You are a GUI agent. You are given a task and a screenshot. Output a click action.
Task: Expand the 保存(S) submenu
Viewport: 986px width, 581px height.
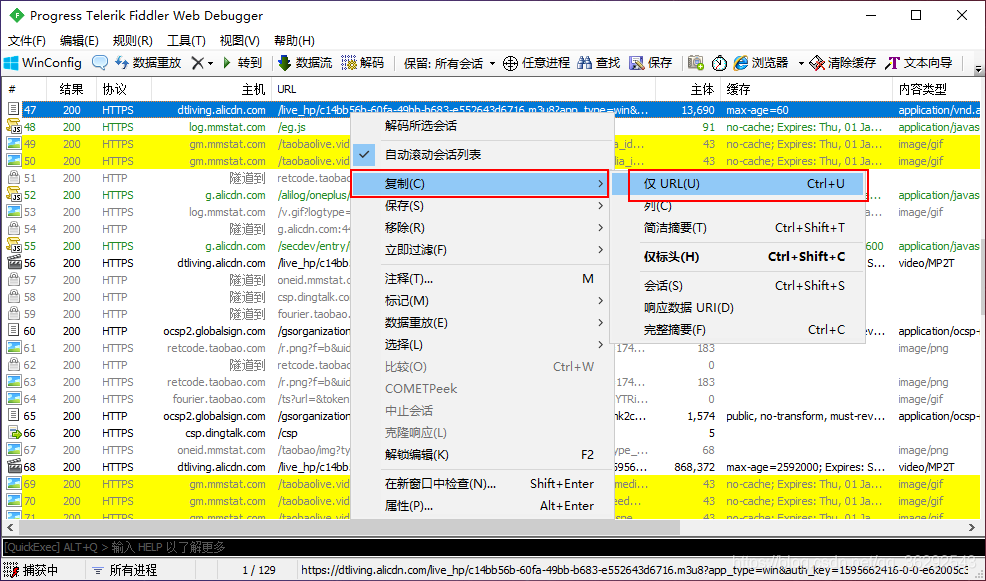coord(482,206)
